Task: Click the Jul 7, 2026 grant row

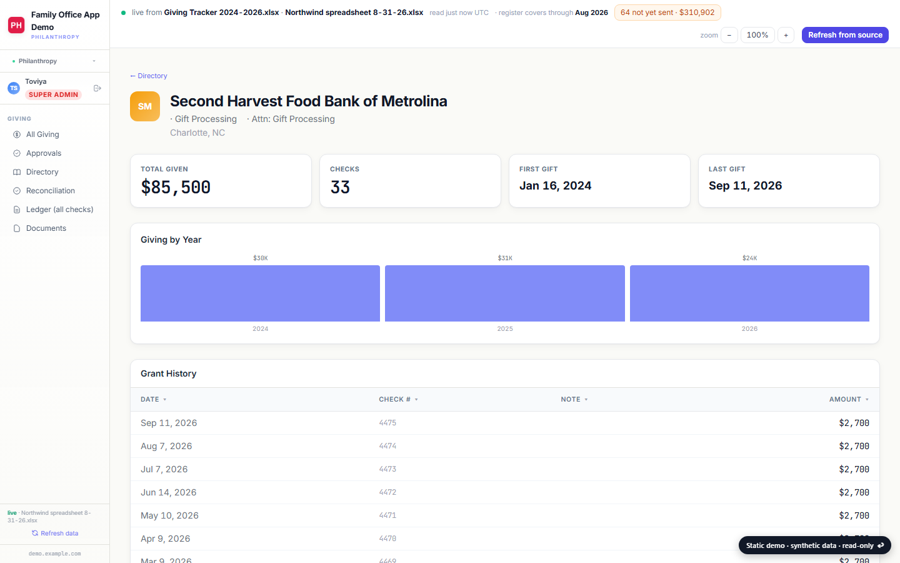Action: click(x=505, y=469)
